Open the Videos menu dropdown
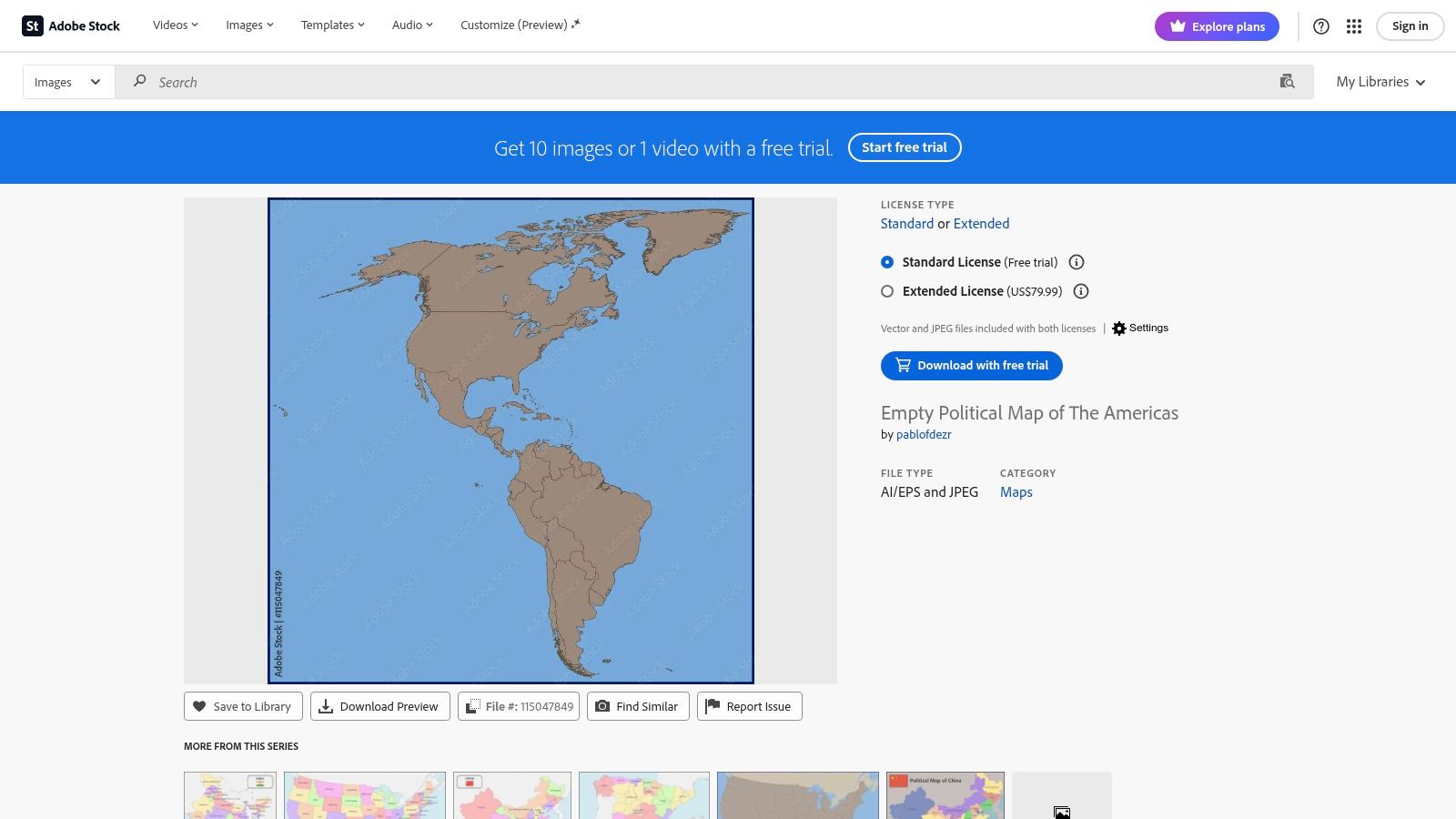This screenshot has width=1456, height=819. [x=175, y=25]
